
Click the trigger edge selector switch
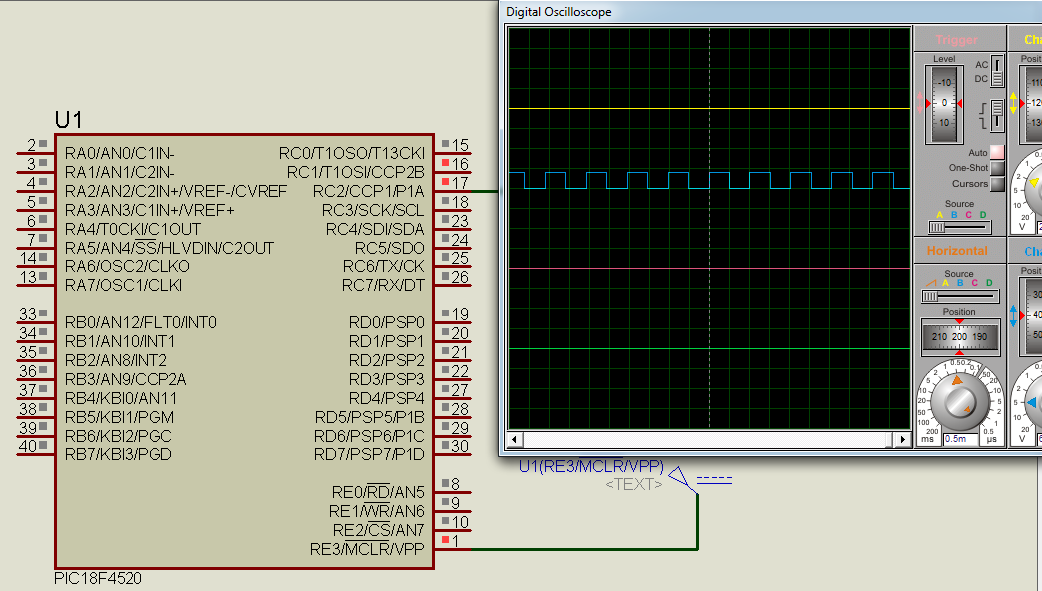tap(996, 113)
